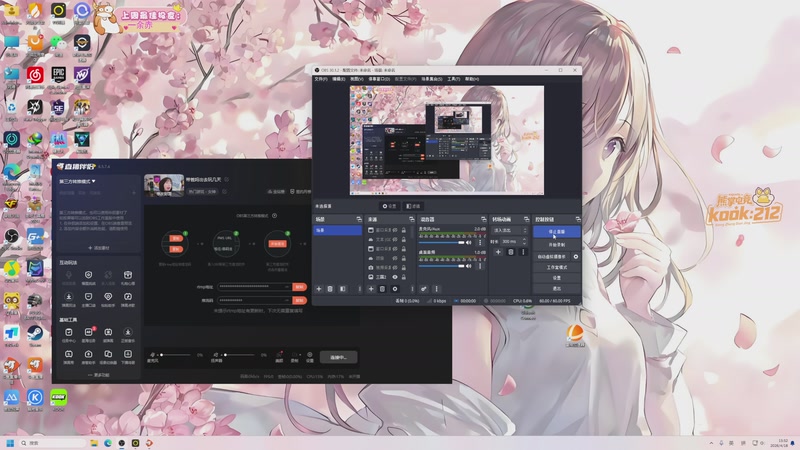The image size is (800, 450).
Task: Enable 工作室模式 in OBS Controls
Action: 556,267
